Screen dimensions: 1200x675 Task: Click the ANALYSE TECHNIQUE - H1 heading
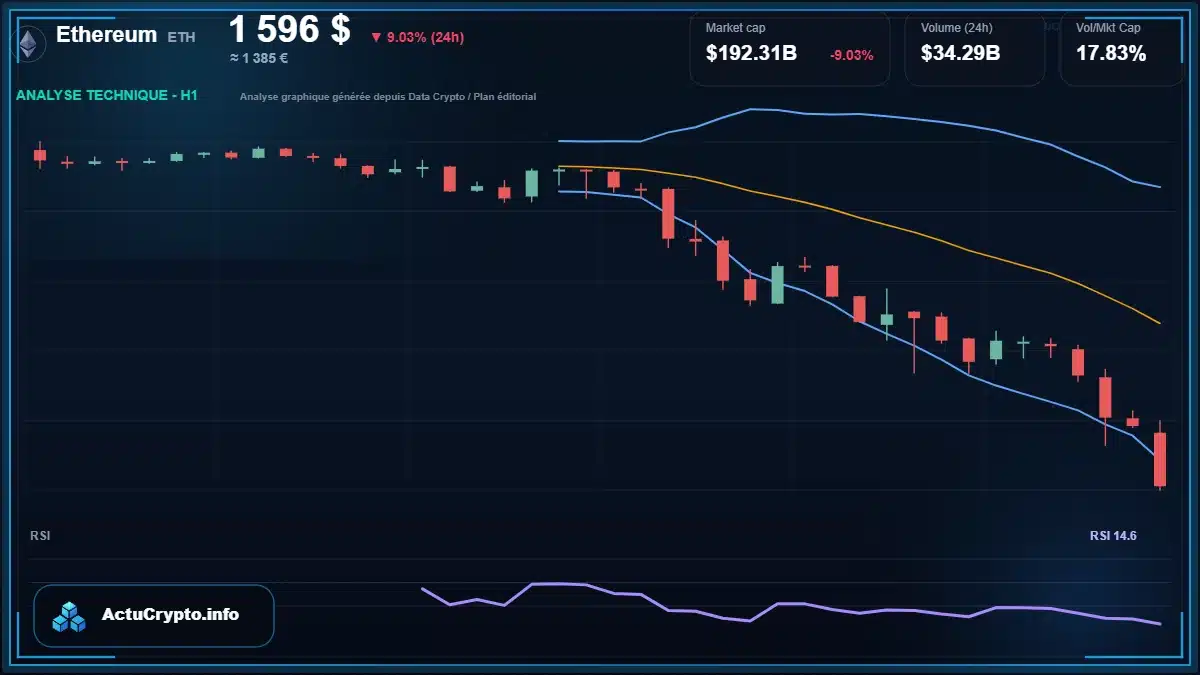[x=107, y=95]
